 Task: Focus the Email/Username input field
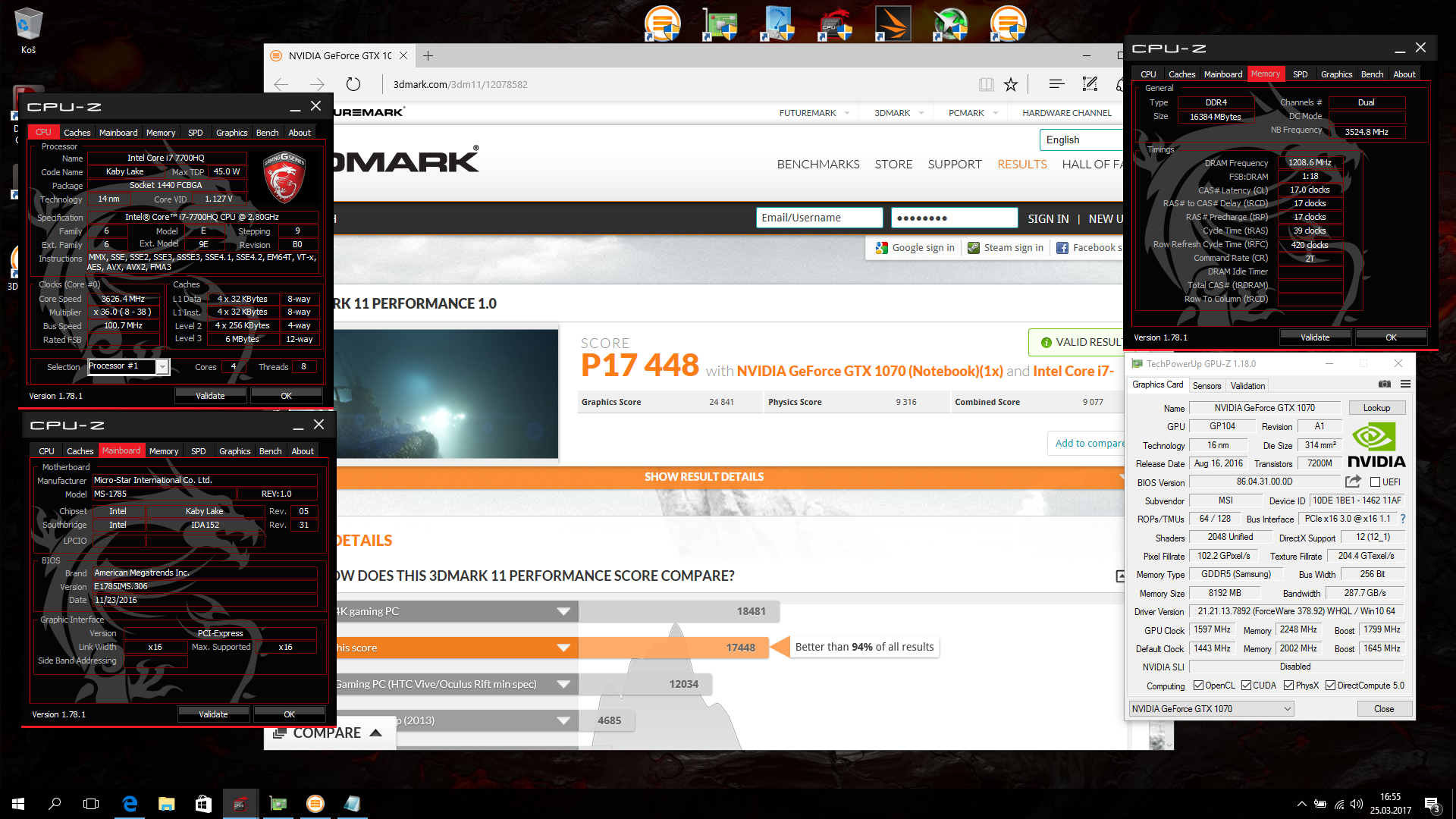click(820, 218)
